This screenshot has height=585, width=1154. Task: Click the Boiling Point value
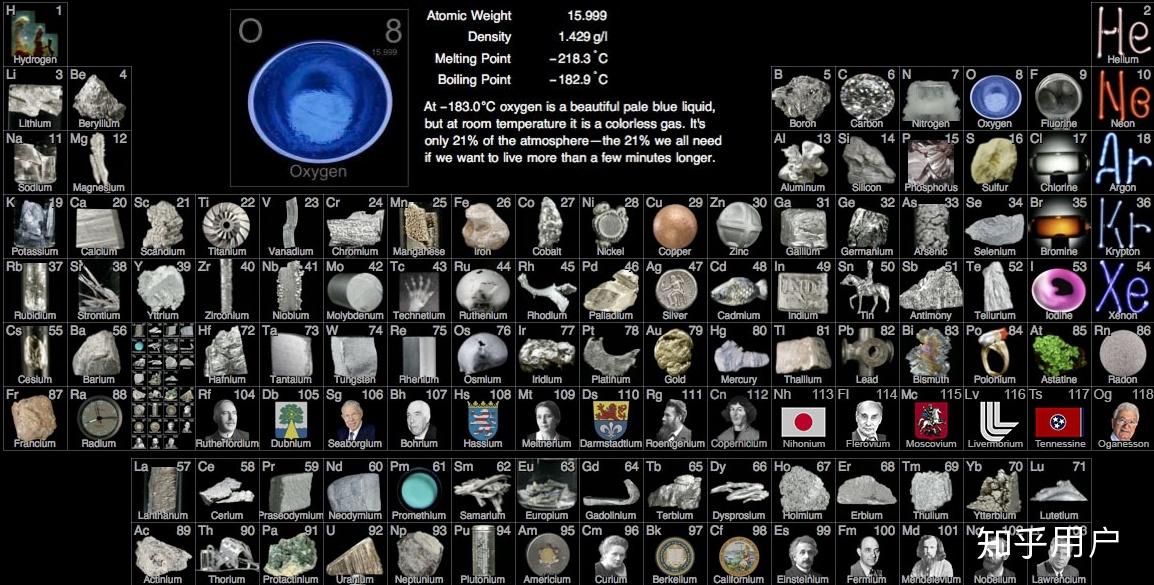click(x=578, y=79)
